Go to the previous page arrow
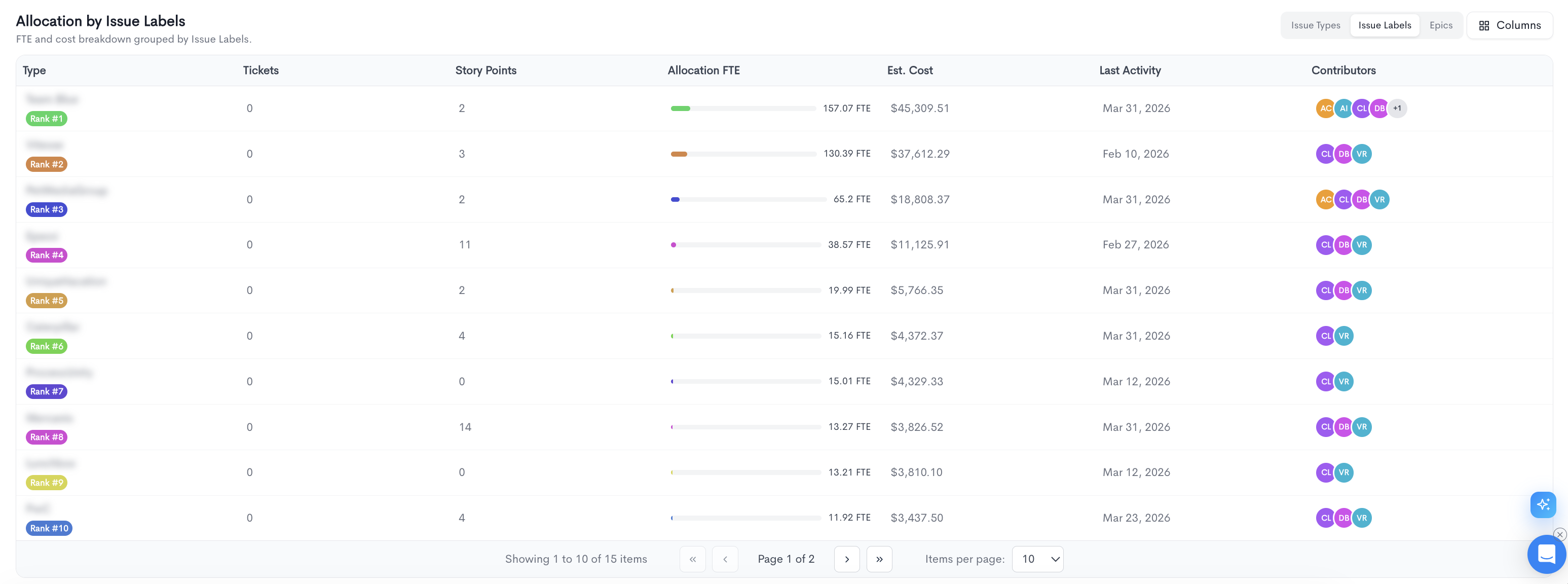The height and width of the screenshot is (584, 1568). (725, 559)
